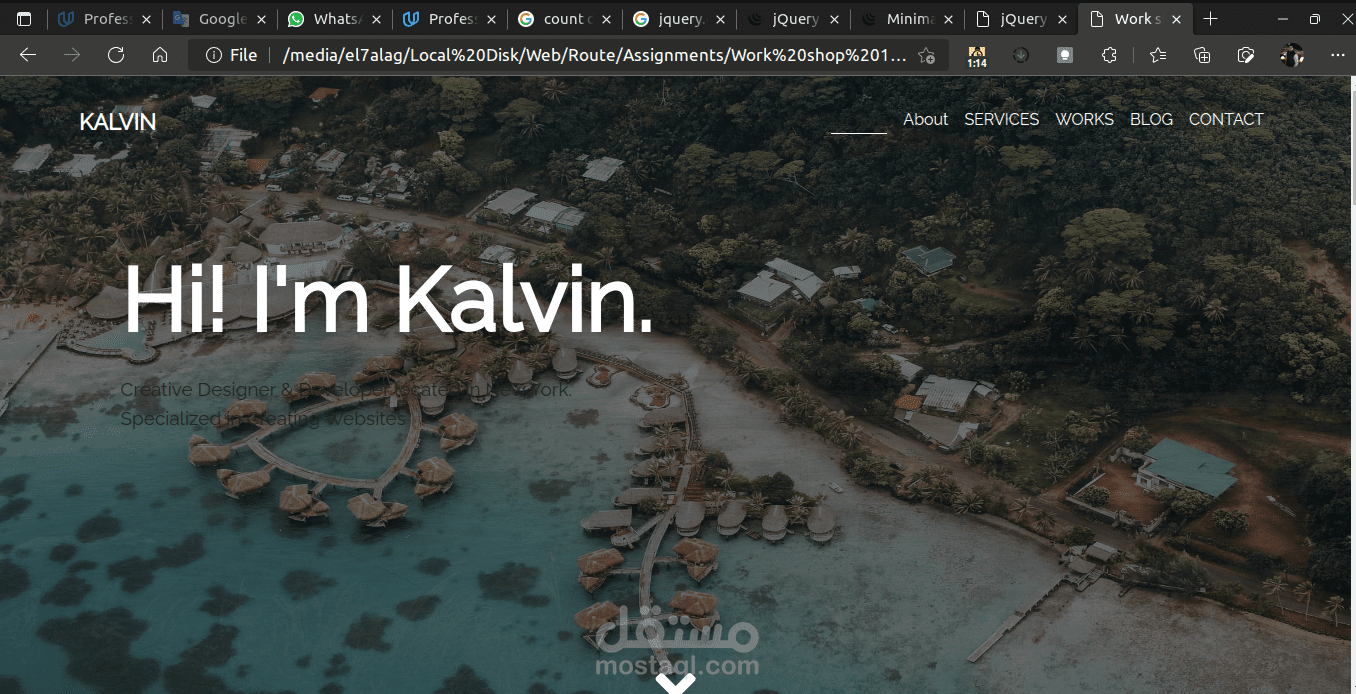Launch the Web Capture tool icon

click(1246, 55)
